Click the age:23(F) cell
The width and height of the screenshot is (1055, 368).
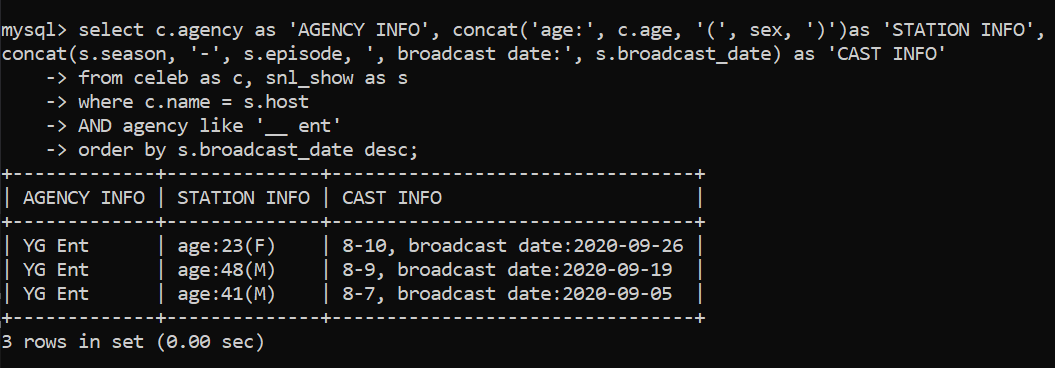[227, 246]
